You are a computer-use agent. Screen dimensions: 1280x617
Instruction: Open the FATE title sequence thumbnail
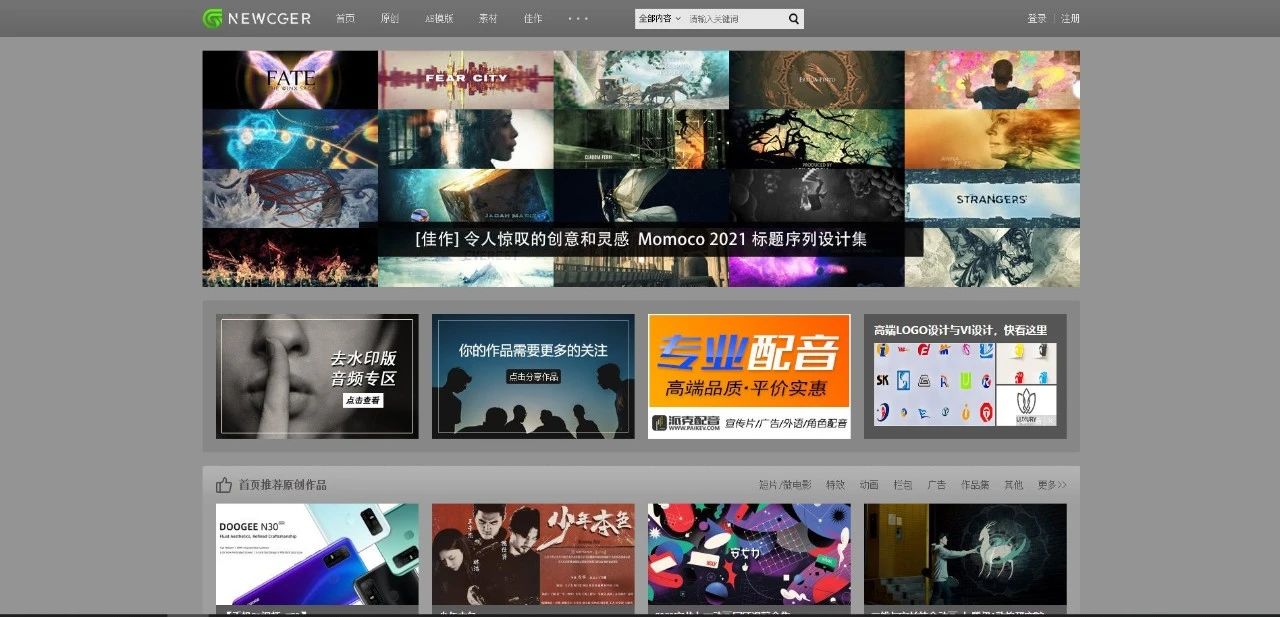(x=290, y=80)
